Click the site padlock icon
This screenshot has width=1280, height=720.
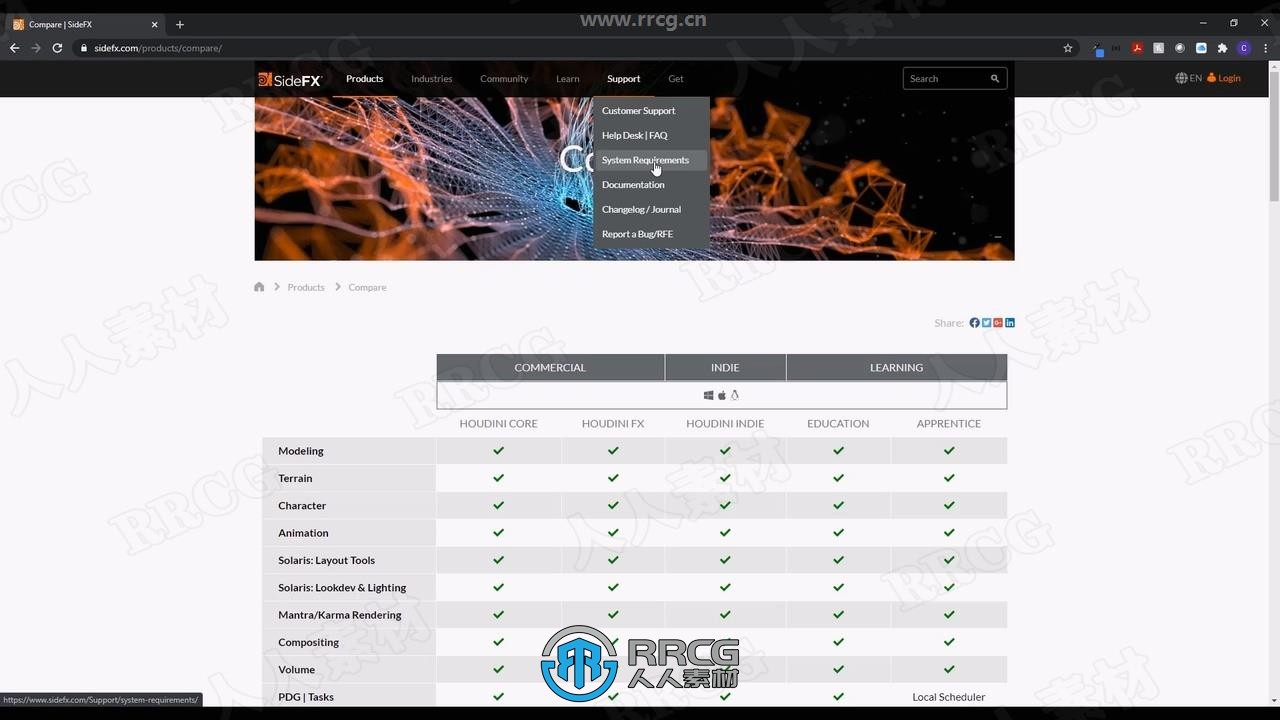(84, 48)
